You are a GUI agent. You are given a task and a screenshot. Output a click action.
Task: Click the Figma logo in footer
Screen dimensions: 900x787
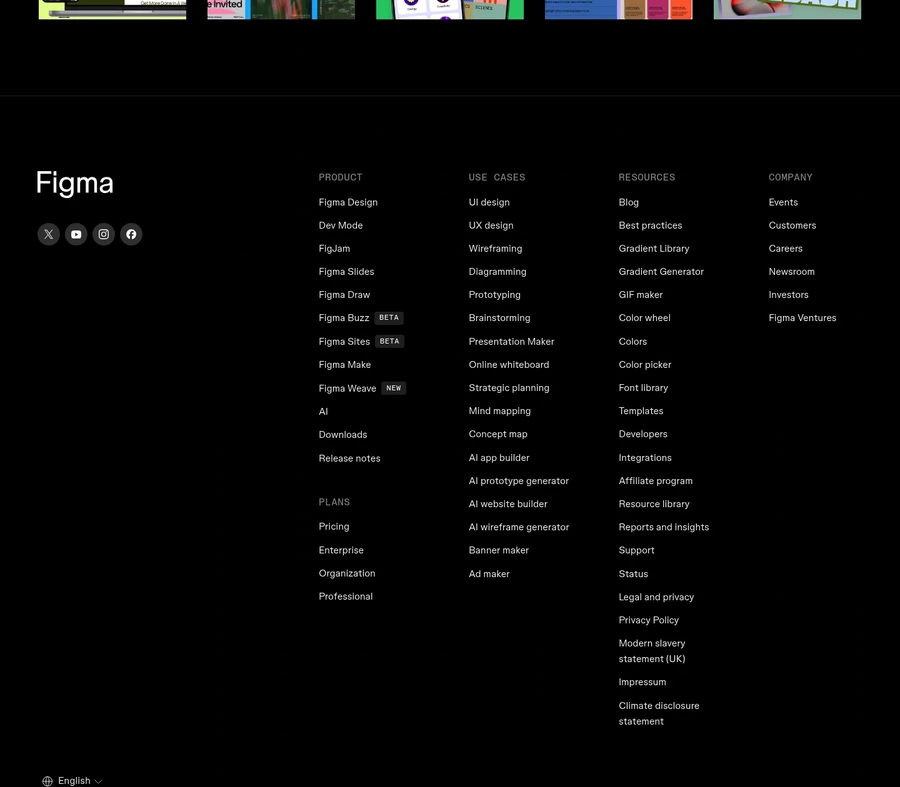coord(75,184)
